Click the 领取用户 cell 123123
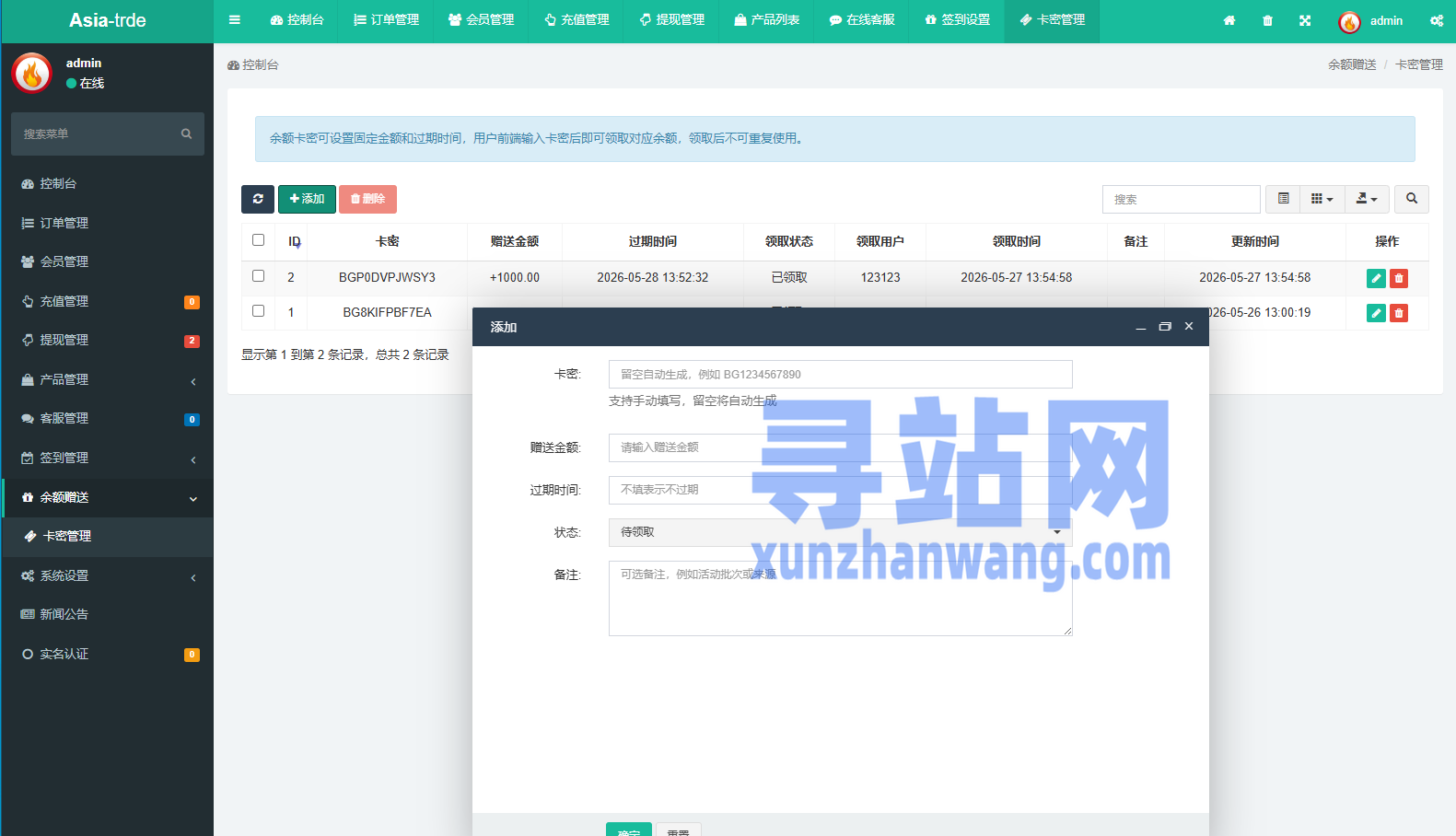 point(880,277)
